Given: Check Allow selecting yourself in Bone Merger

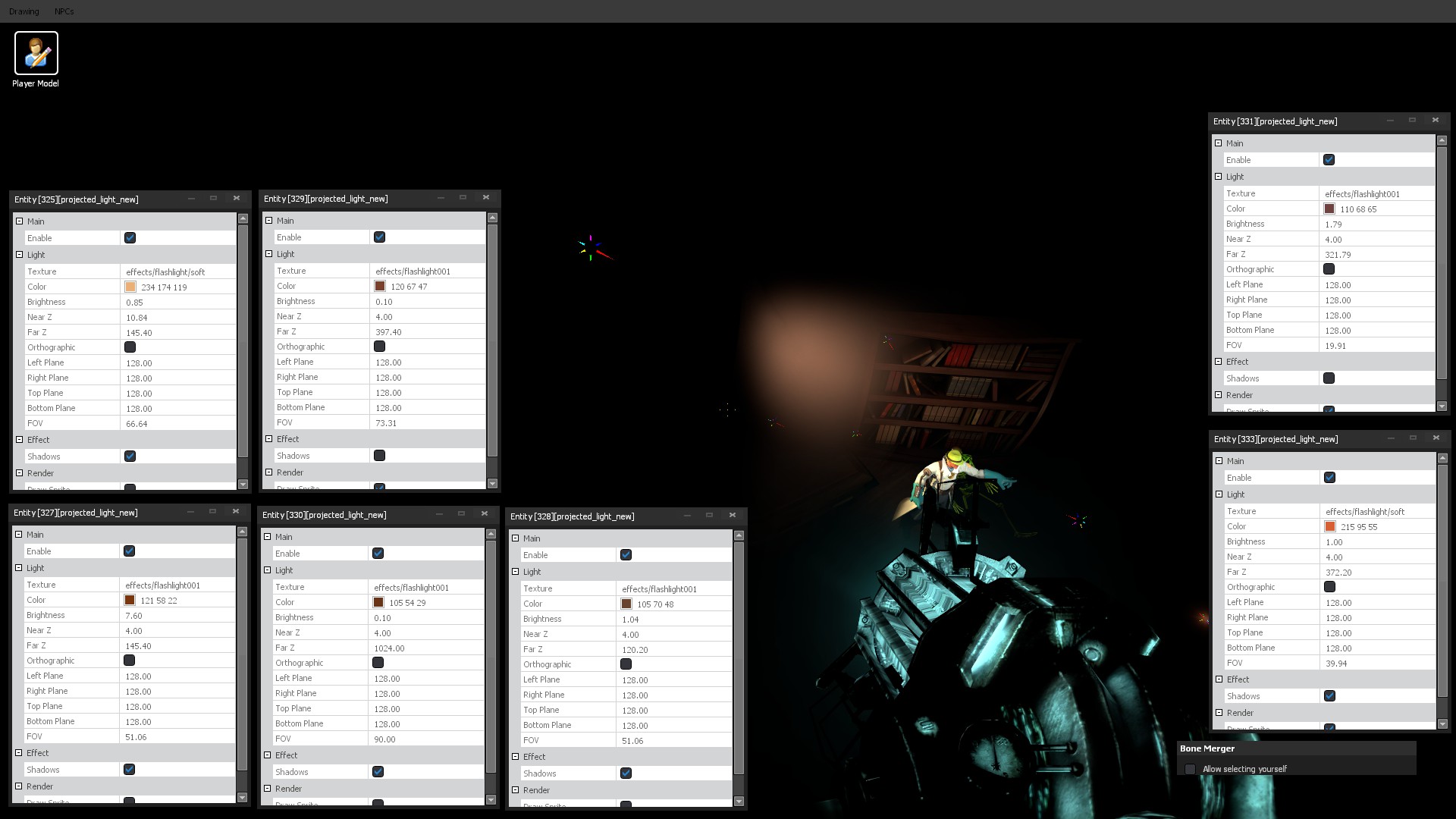Looking at the screenshot, I should point(1190,769).
